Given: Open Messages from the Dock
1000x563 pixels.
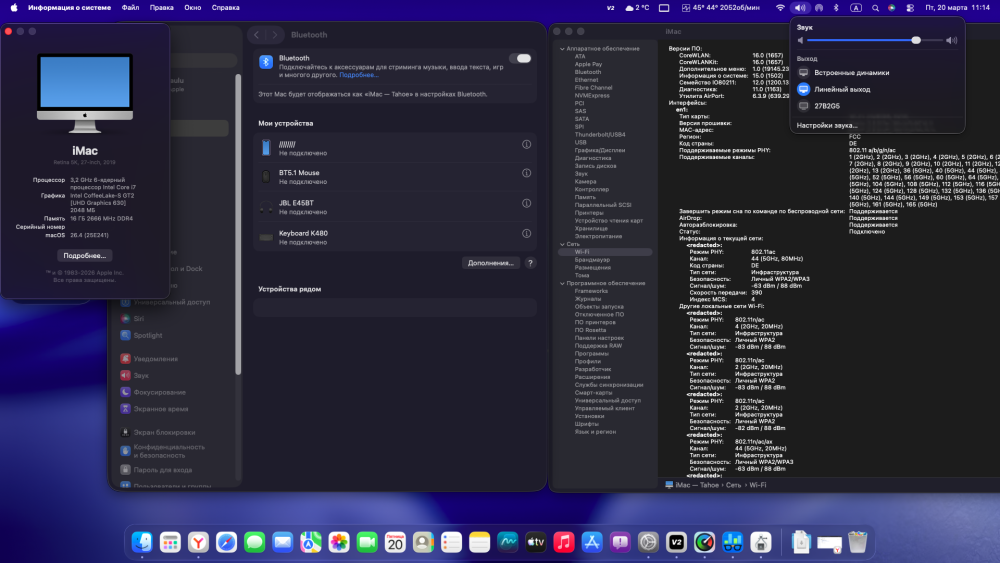Looking at the screenshot, I should (254, 542).
